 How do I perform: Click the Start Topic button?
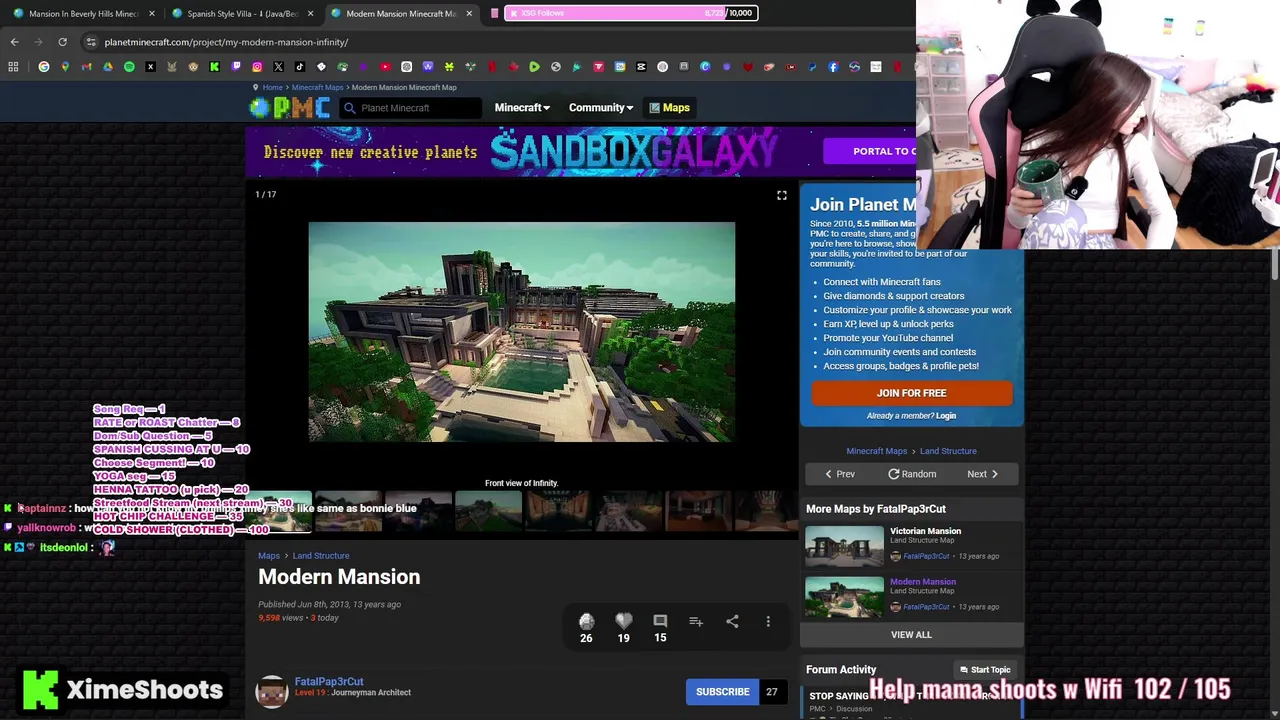[985, 670]
